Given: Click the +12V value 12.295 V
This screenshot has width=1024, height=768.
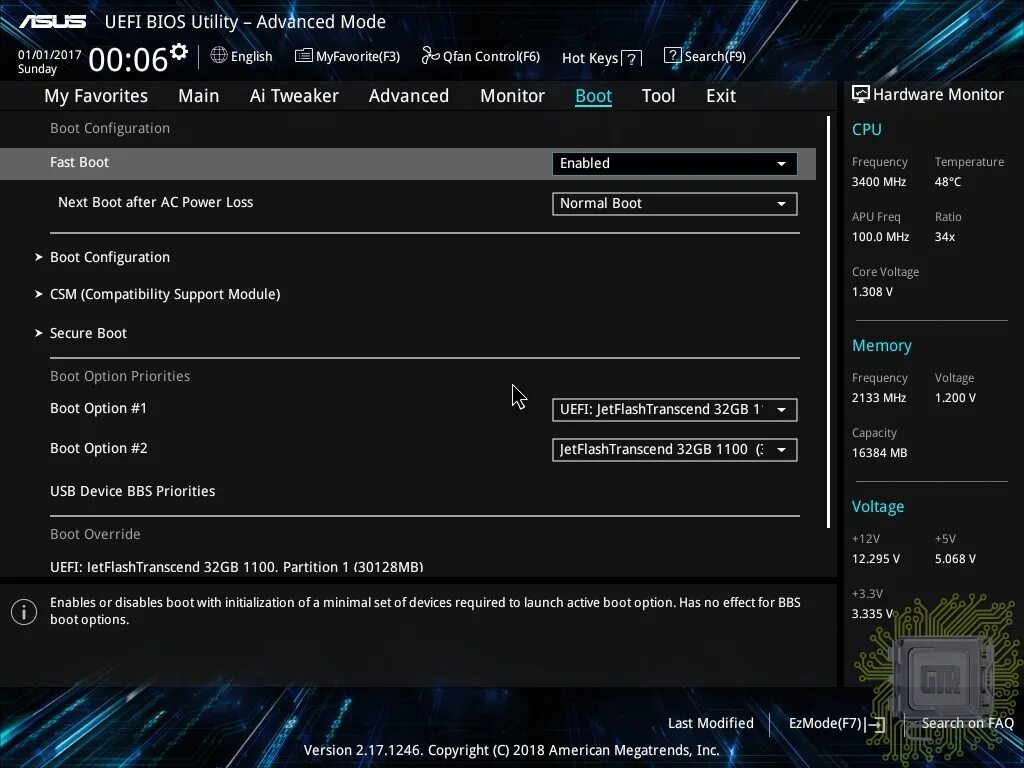Looking at the screenshot, I should (x=876, y=559).
